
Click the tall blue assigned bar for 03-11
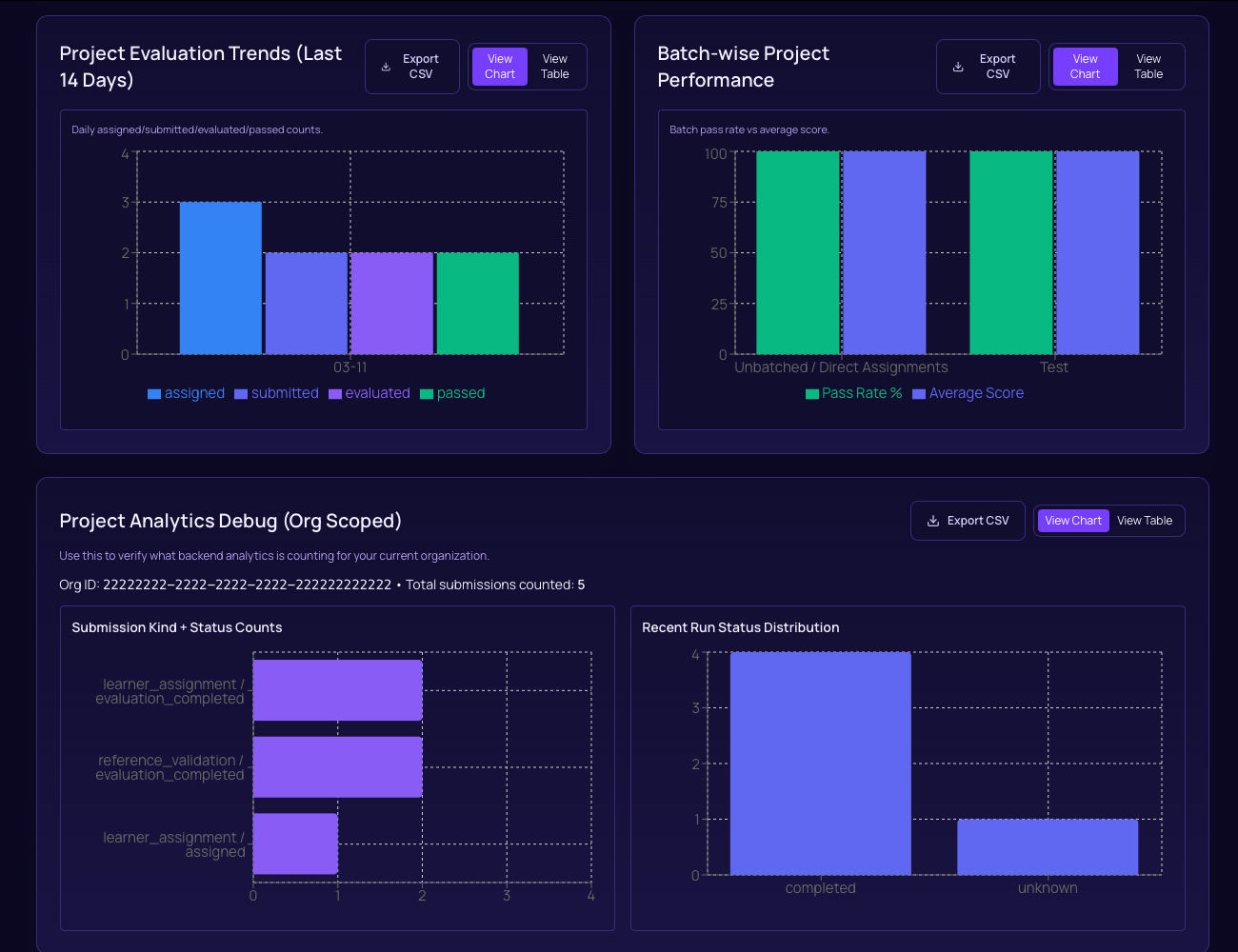[x=221, y=276]
